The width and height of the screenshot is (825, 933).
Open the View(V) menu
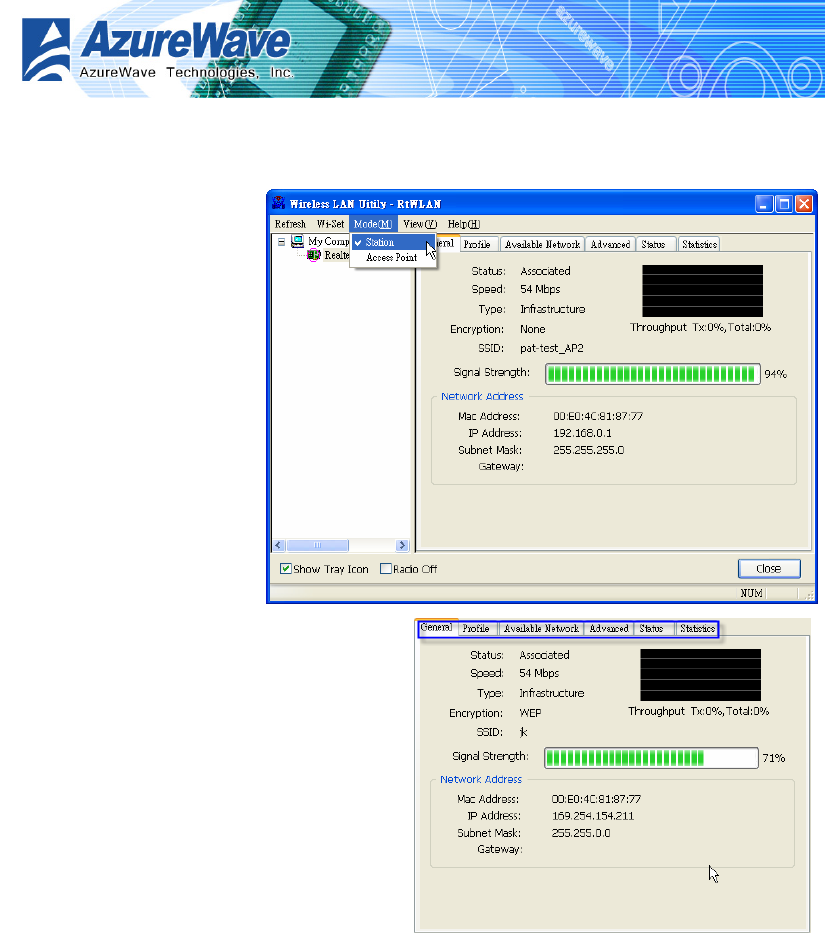[x=420, y=224]
